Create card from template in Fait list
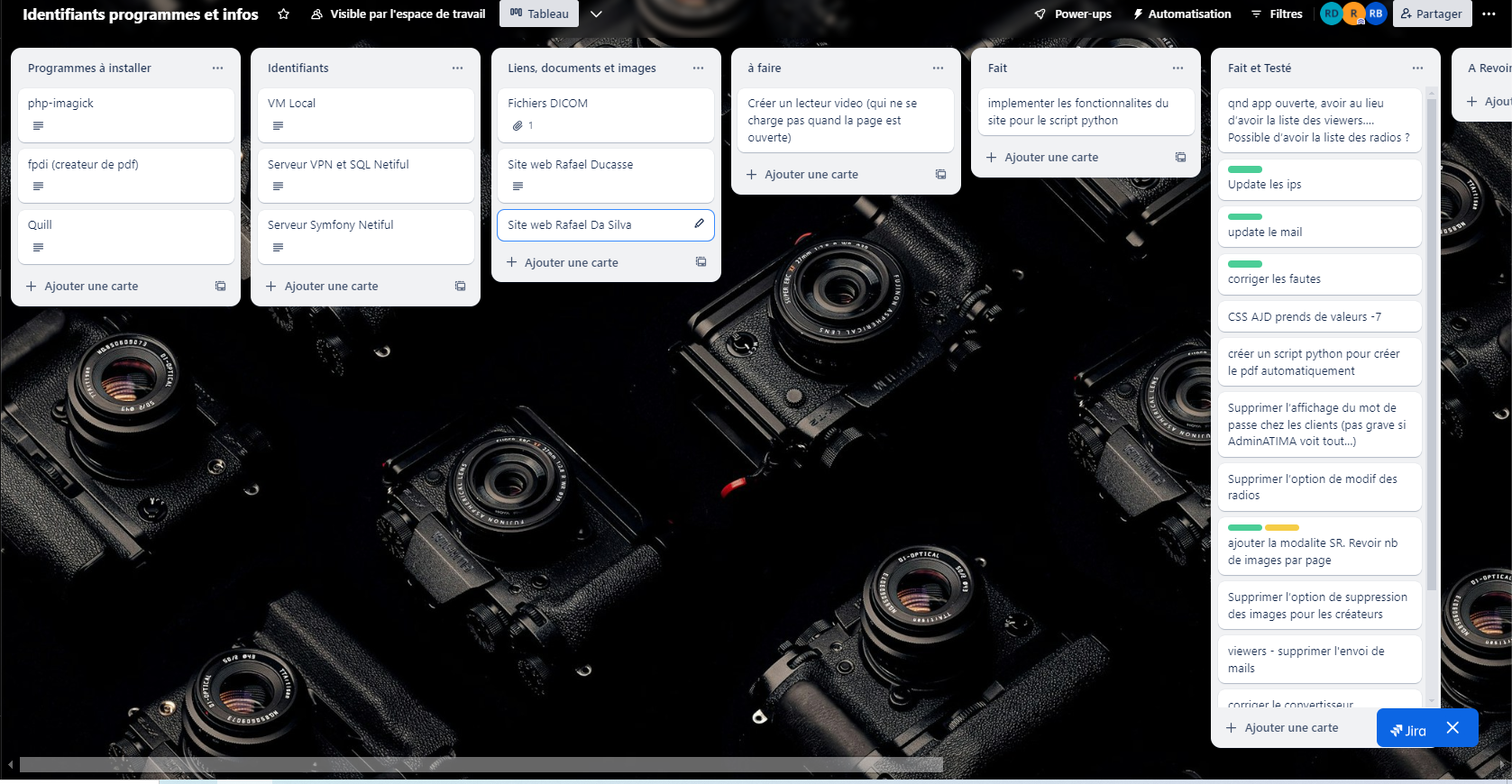This screenshot has height=784, width=1512. [1180, 158]
